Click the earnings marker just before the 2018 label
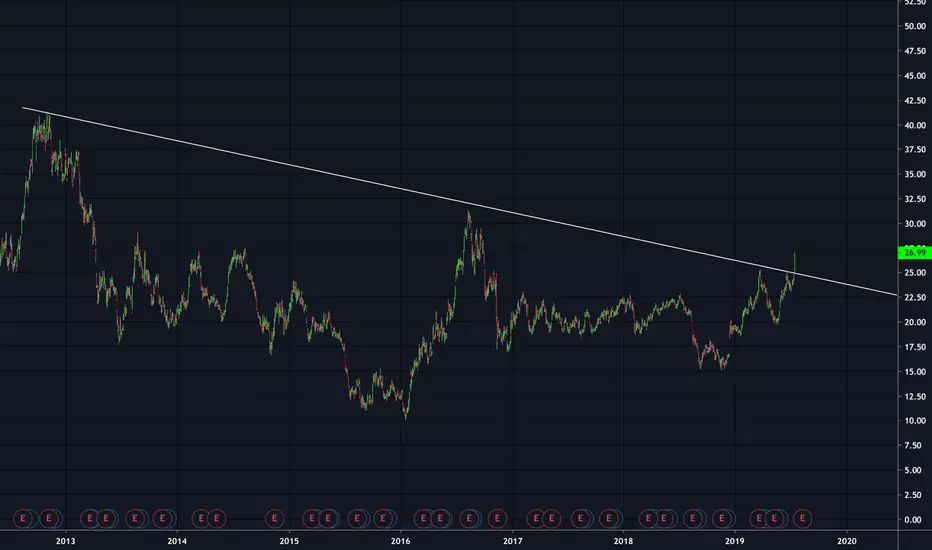932x550 pixels. tap(609, 518)
